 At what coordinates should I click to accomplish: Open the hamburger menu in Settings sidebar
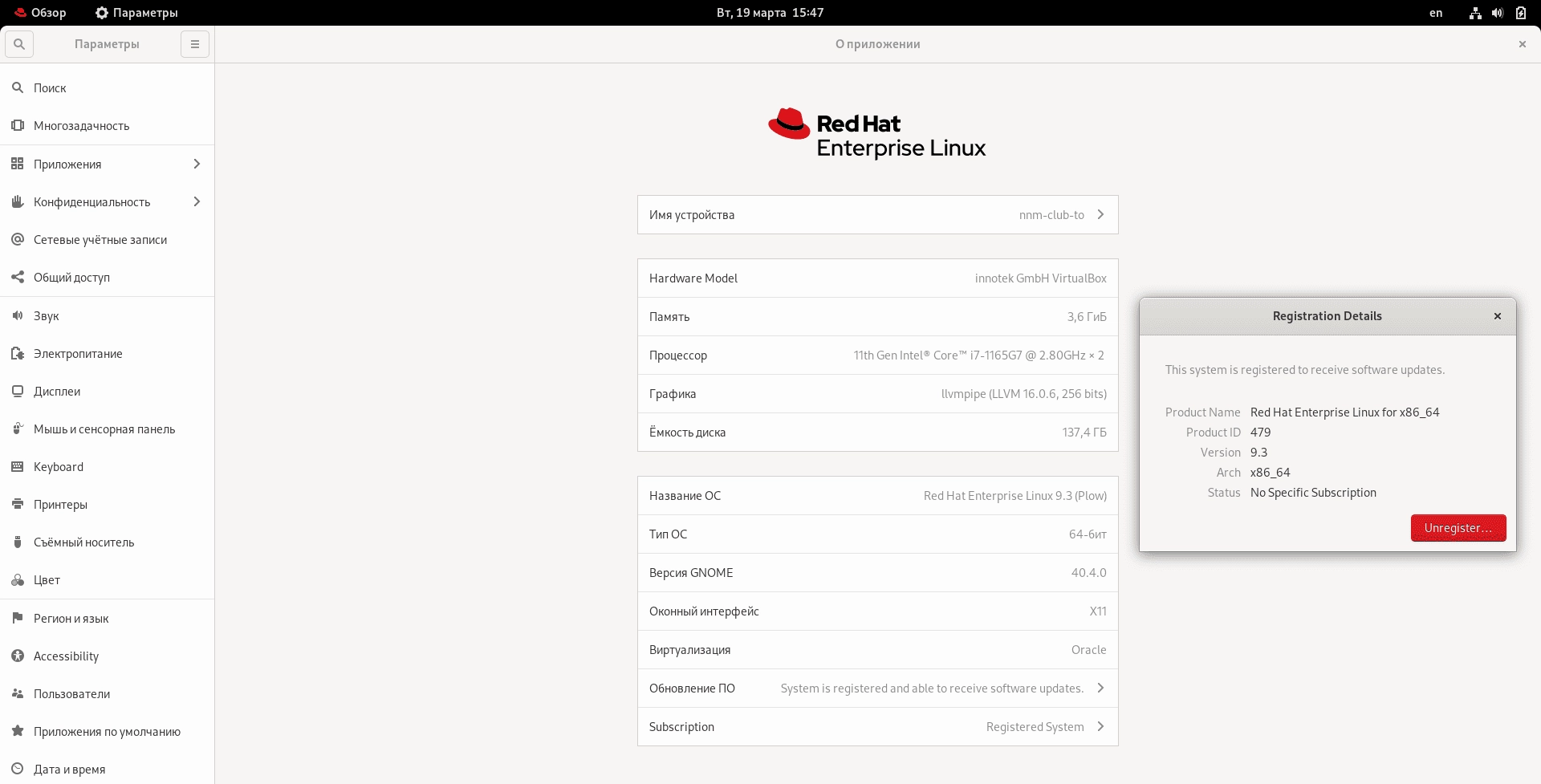(195, 44)
